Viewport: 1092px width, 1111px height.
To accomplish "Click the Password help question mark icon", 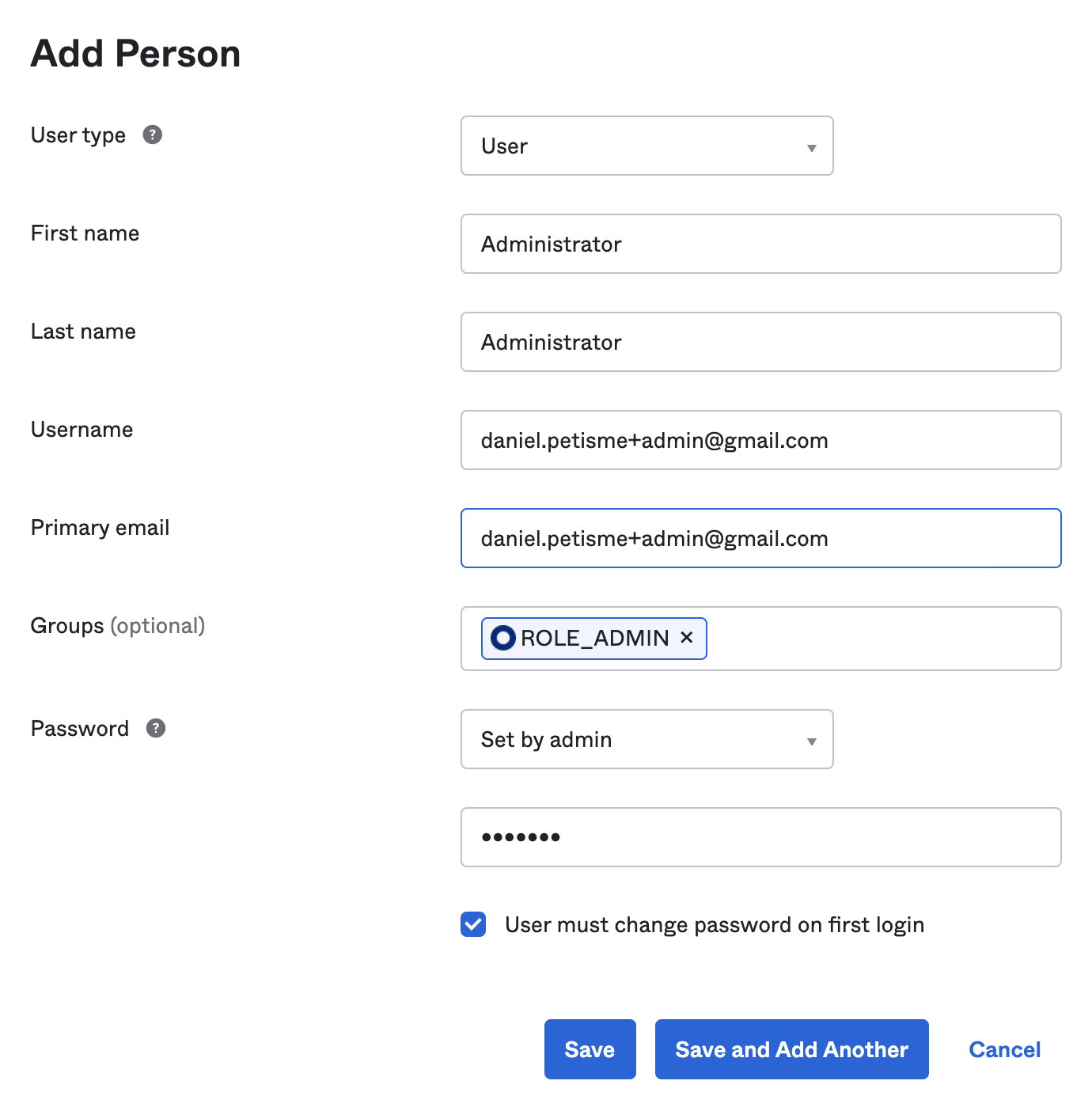I will pyautogui.click(x=156, y=728).
